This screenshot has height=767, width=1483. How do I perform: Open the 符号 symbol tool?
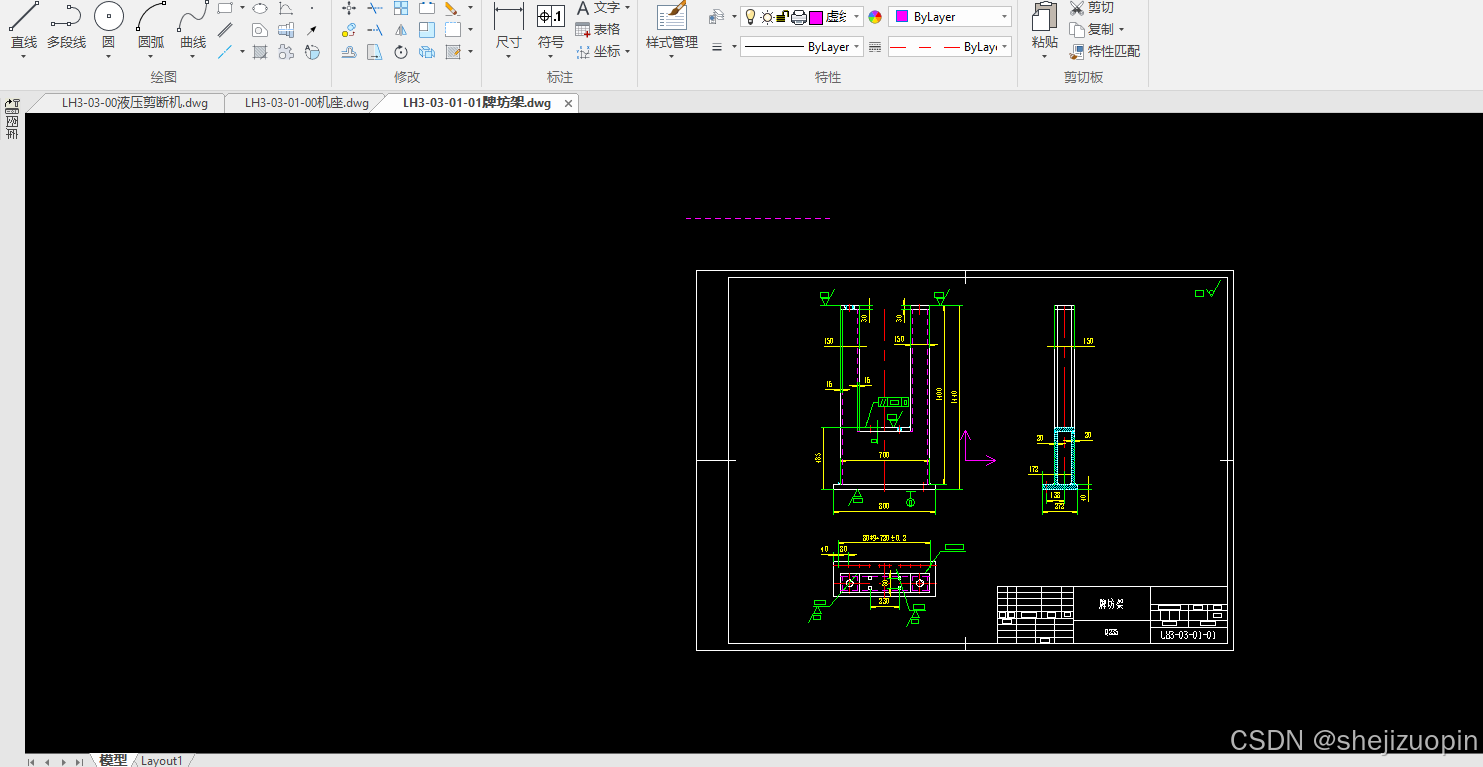click(551, 27)
